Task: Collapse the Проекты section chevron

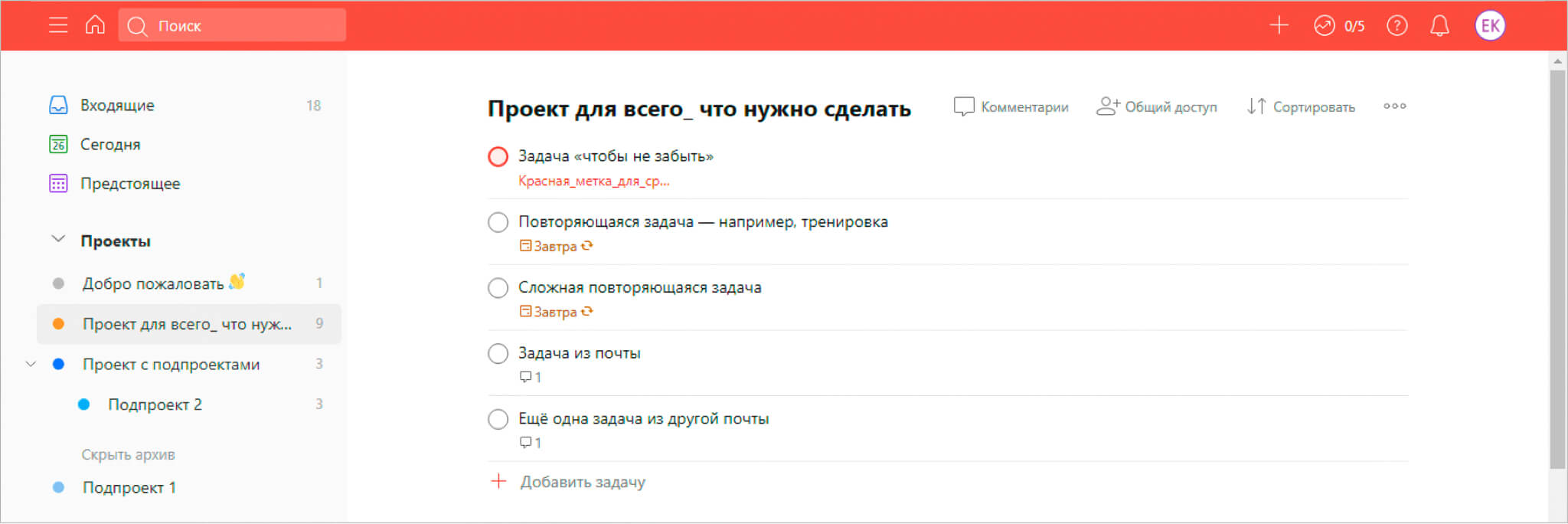Action: click(58, 239)
